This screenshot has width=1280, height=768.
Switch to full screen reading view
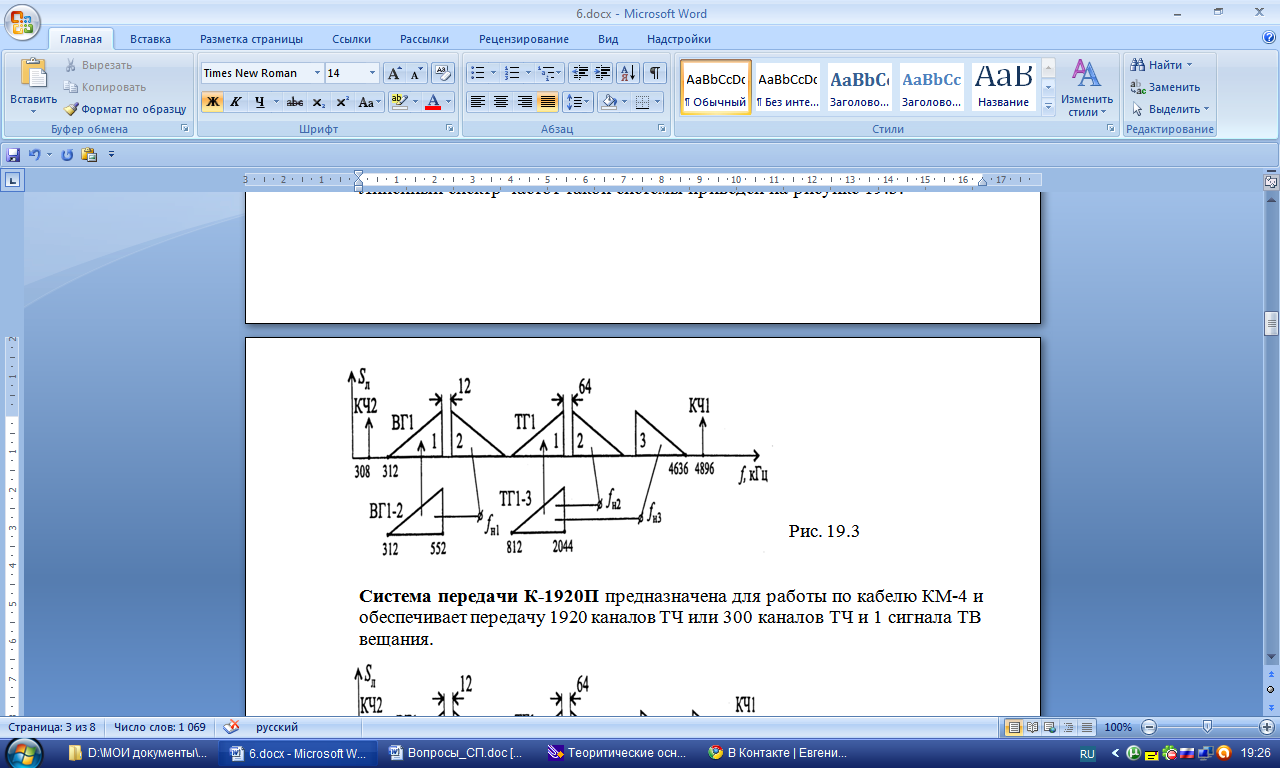pyautogui.click(x=1031, y=727)
